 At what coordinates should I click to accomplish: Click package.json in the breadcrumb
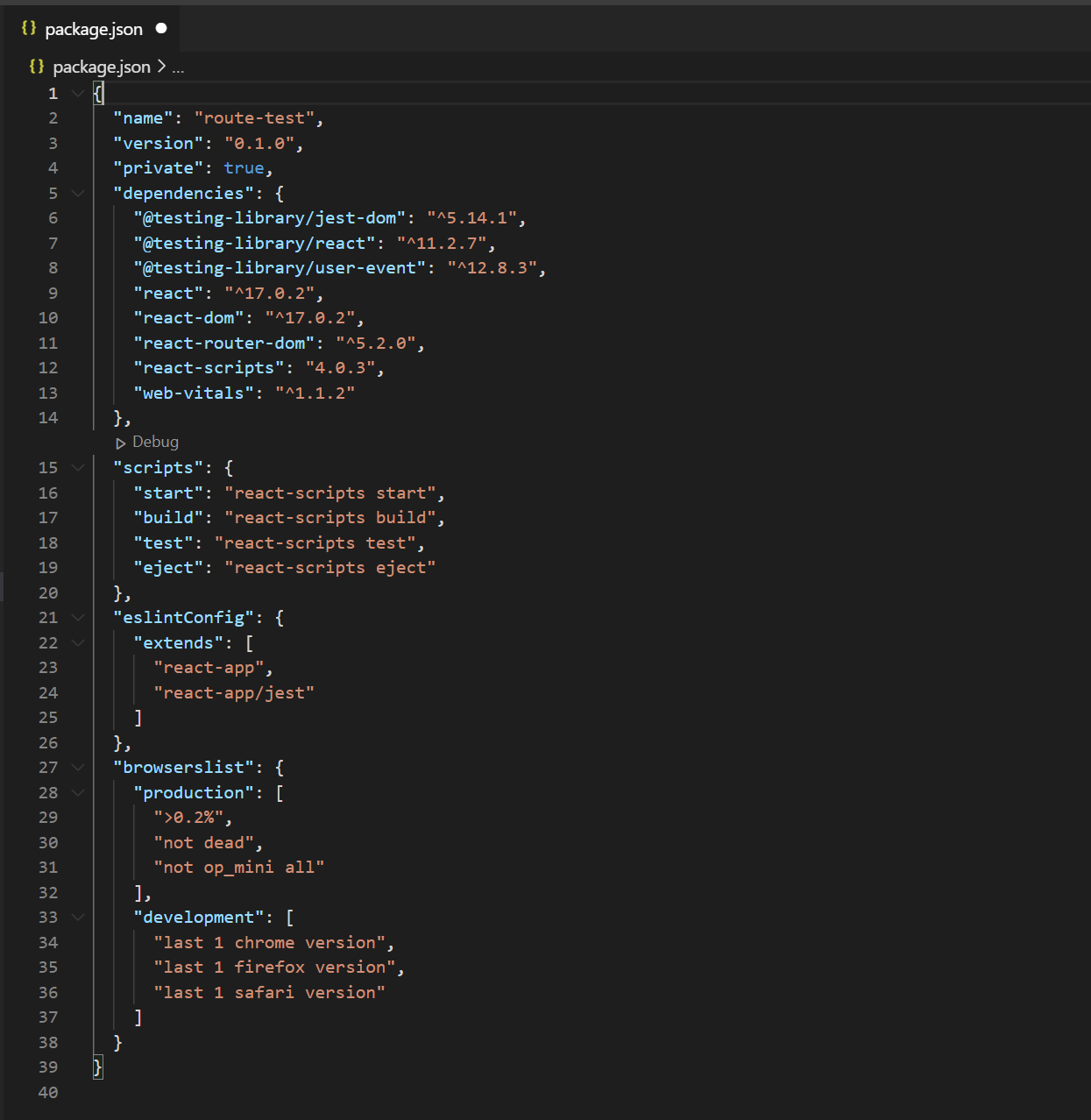[102, 67]
